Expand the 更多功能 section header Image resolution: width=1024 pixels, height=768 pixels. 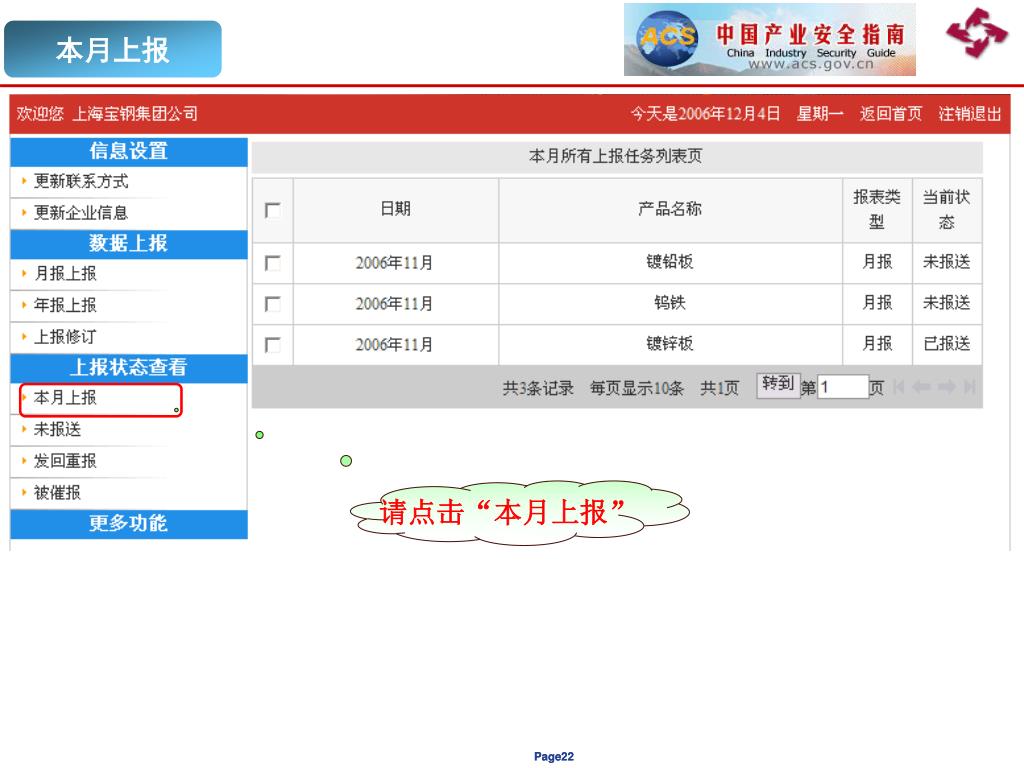[129, 524]
